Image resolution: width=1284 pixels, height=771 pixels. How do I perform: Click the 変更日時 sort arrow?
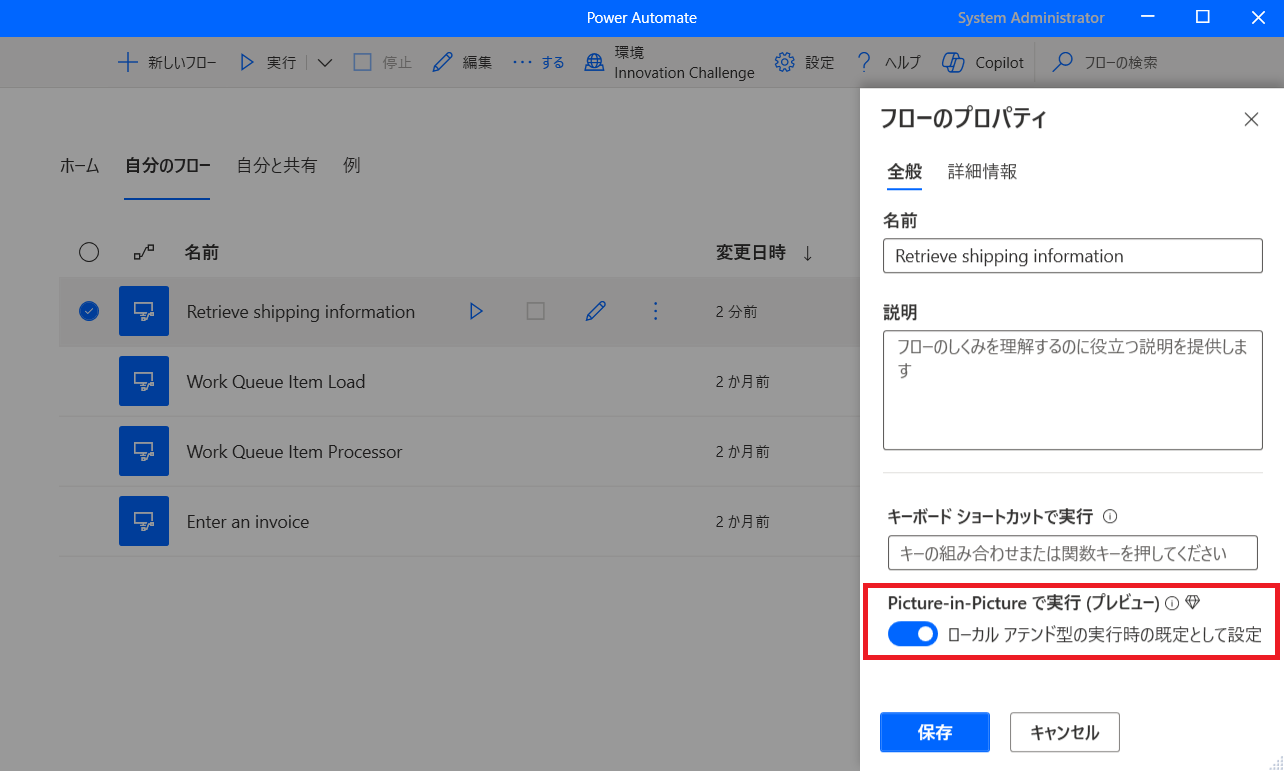pyautogui.click(x=807, y=253)
